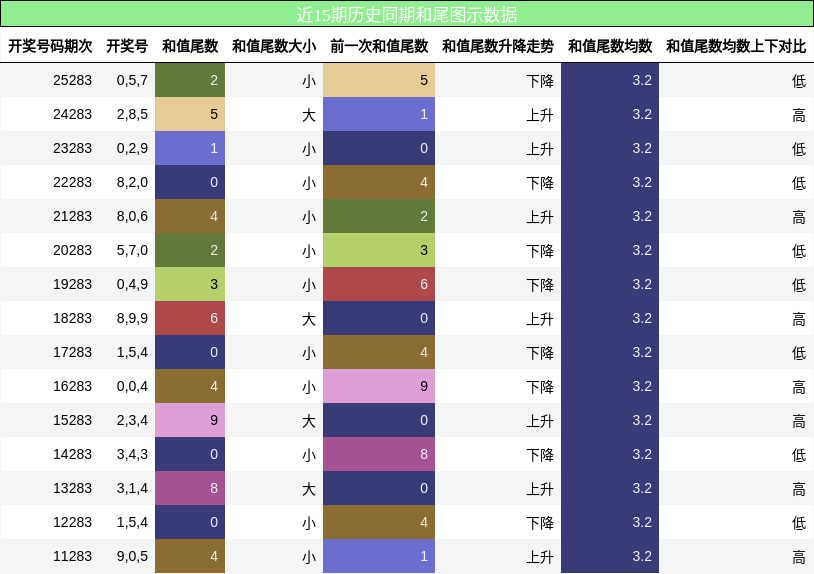Click draw numbers 0,0,4
Viewport: 814px width, 574px height.
pyautogui.click(x=132, y=386)
